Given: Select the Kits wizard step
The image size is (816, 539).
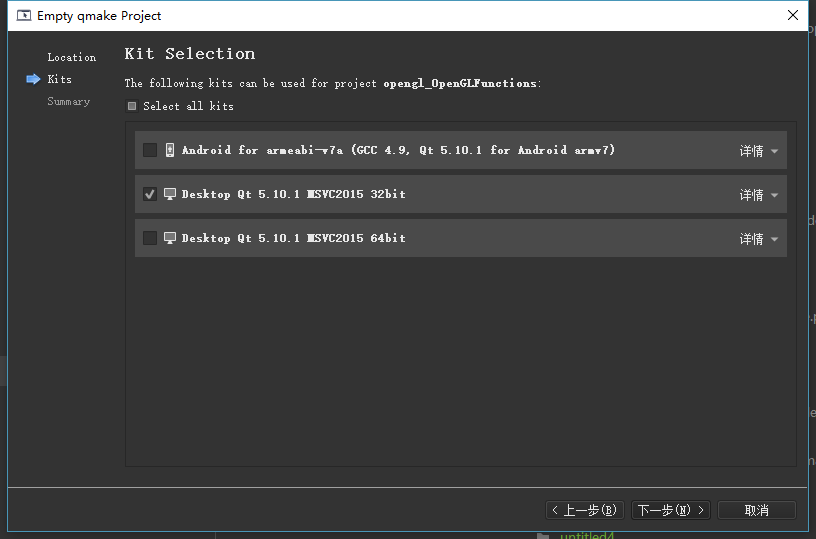Looking at the screenshot, I should pyautogui.click(x=60, y=79).
